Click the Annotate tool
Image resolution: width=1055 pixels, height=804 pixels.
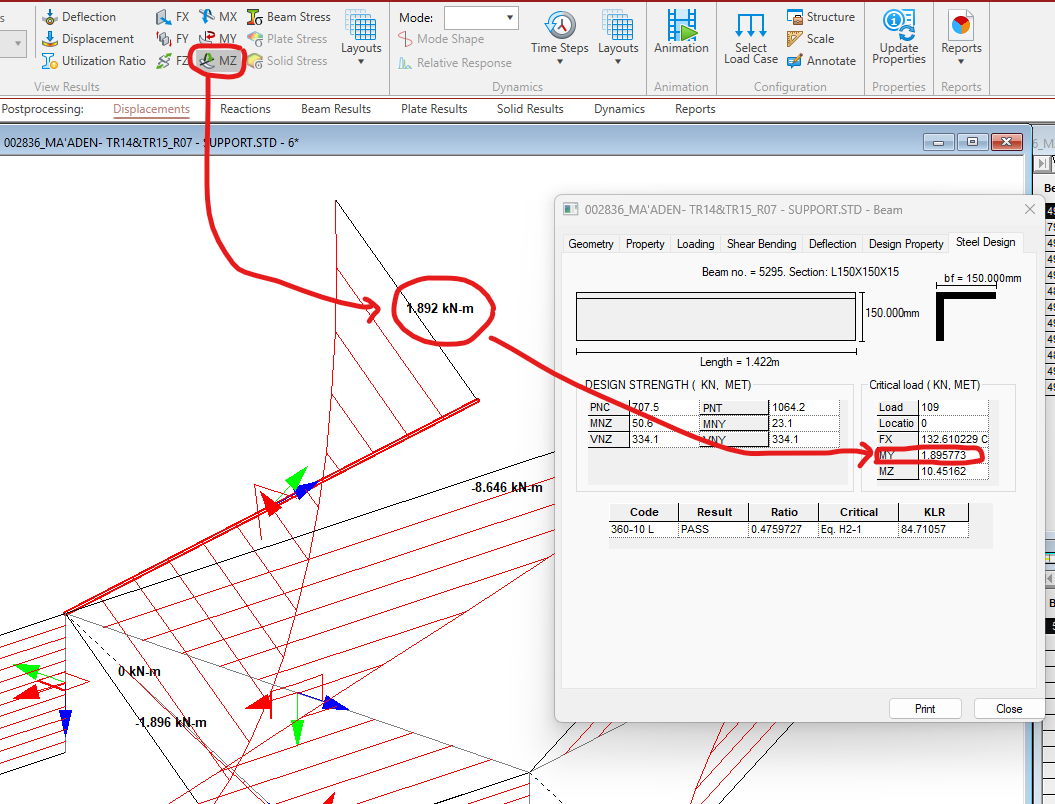(822, 61)
